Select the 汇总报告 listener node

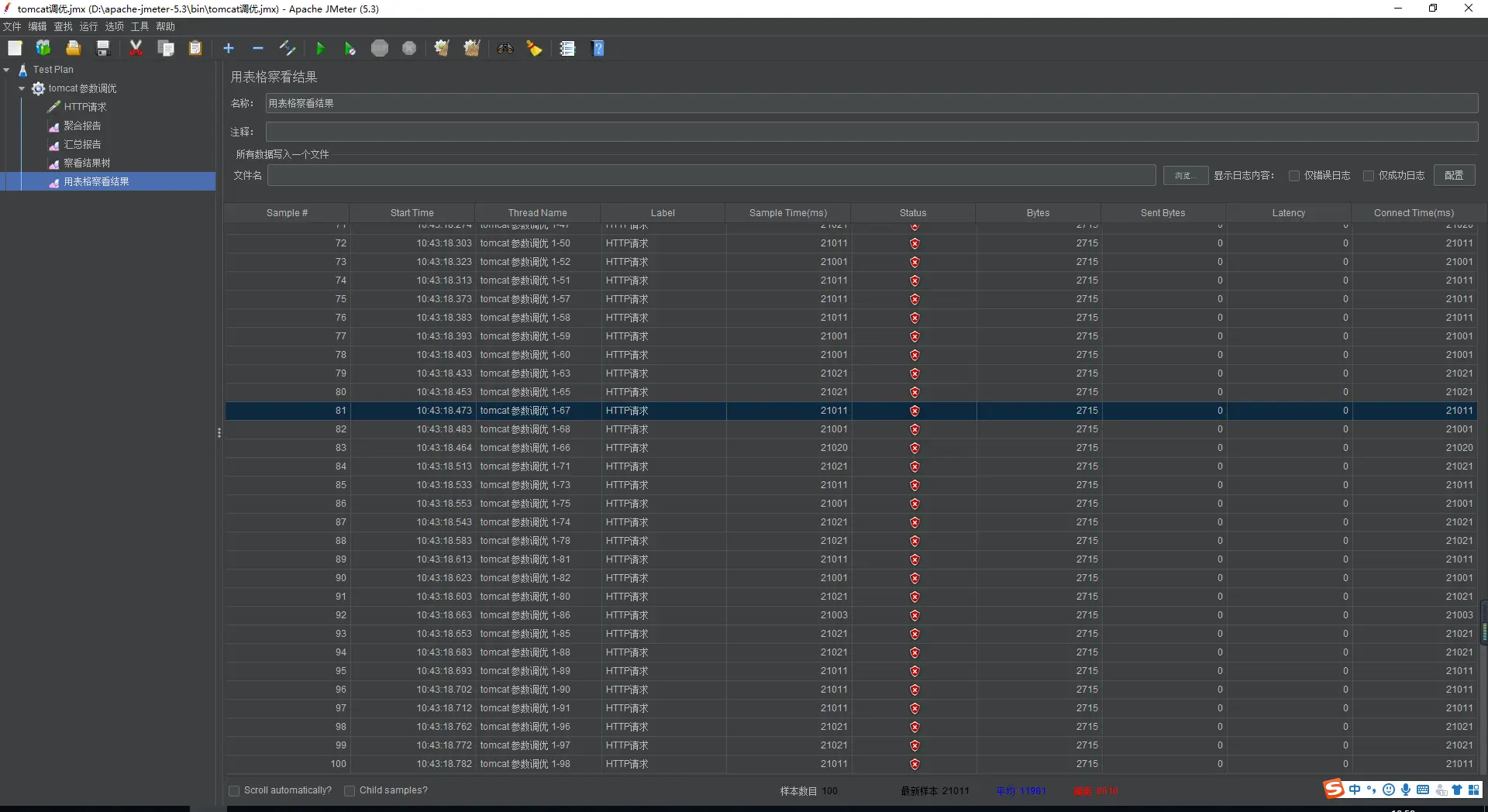coord(82,144)
